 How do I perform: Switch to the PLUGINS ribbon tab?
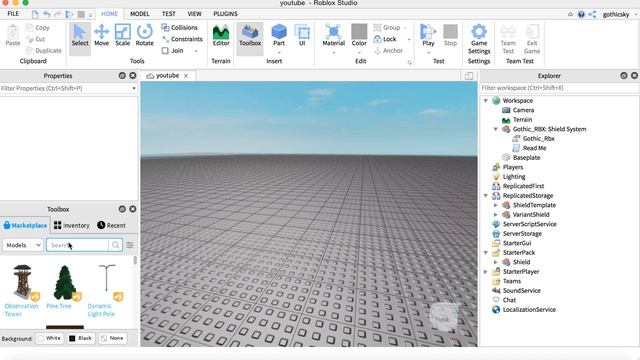tap(225, 14)
